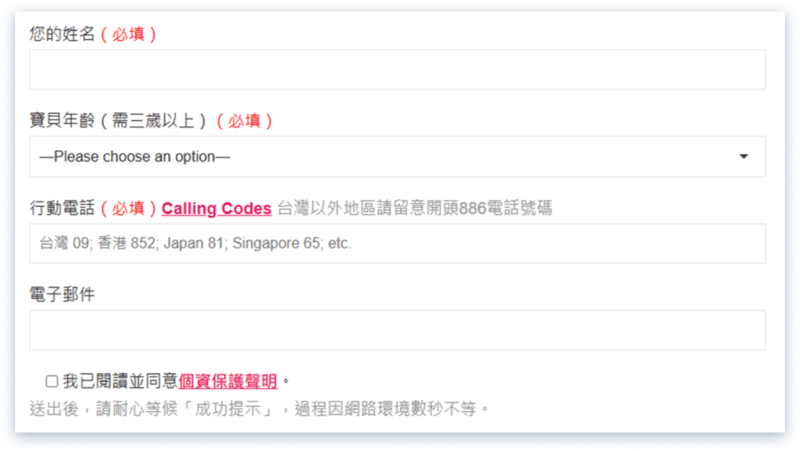
Task: Click the red 必填 marker beside 行動電話
Action: [128, 209]
